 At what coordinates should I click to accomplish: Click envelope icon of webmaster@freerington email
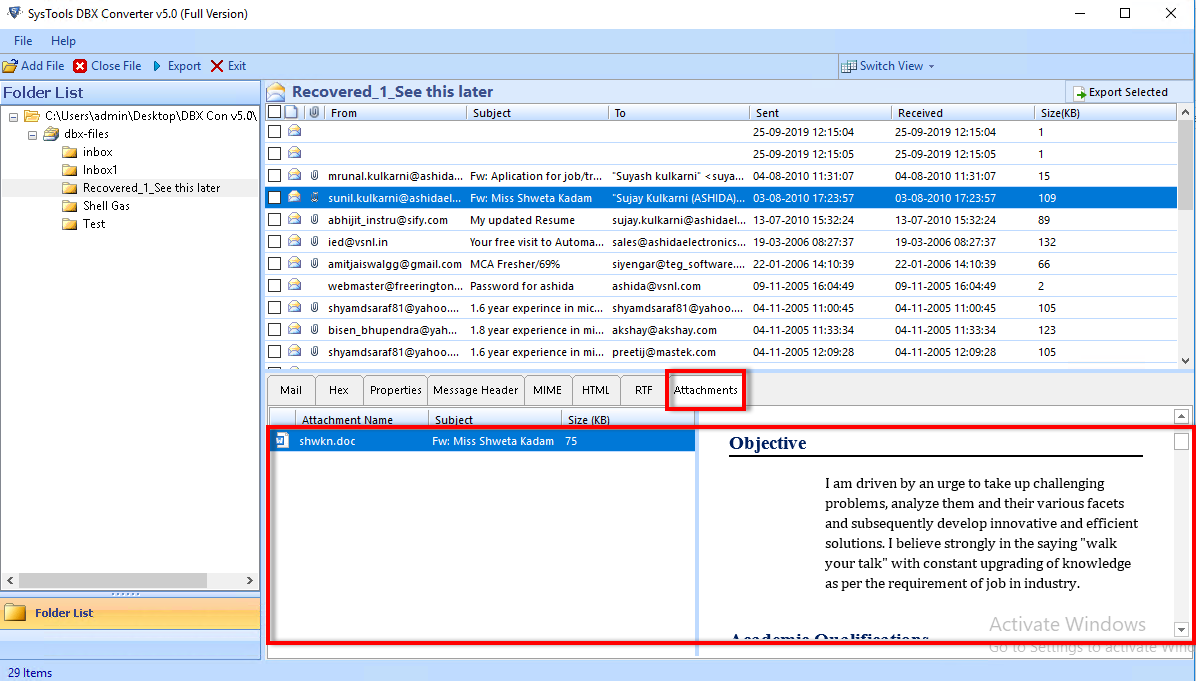[294, 286]
